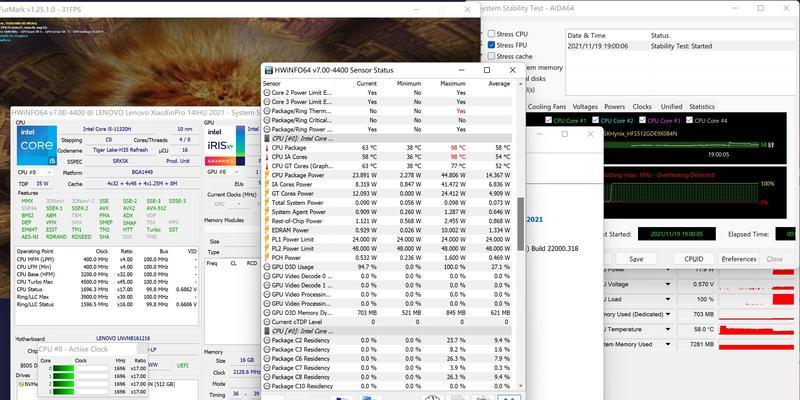The width and height of the screenshot is (800, 400).
Task: Click the PL2 Power Limit lightning icon
Action: (x=267, y=248)
